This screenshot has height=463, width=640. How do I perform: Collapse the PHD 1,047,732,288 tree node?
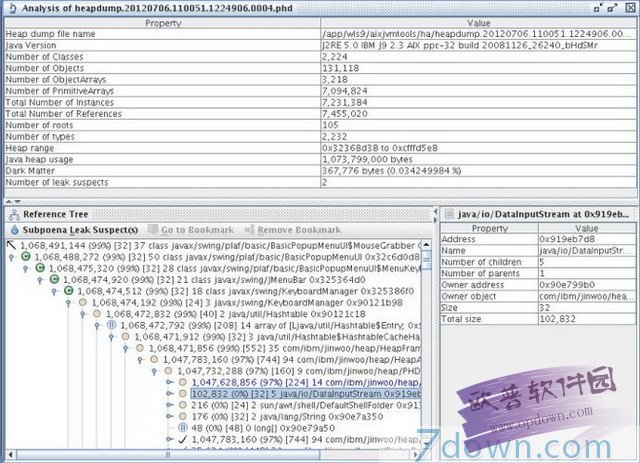[154, 372]
